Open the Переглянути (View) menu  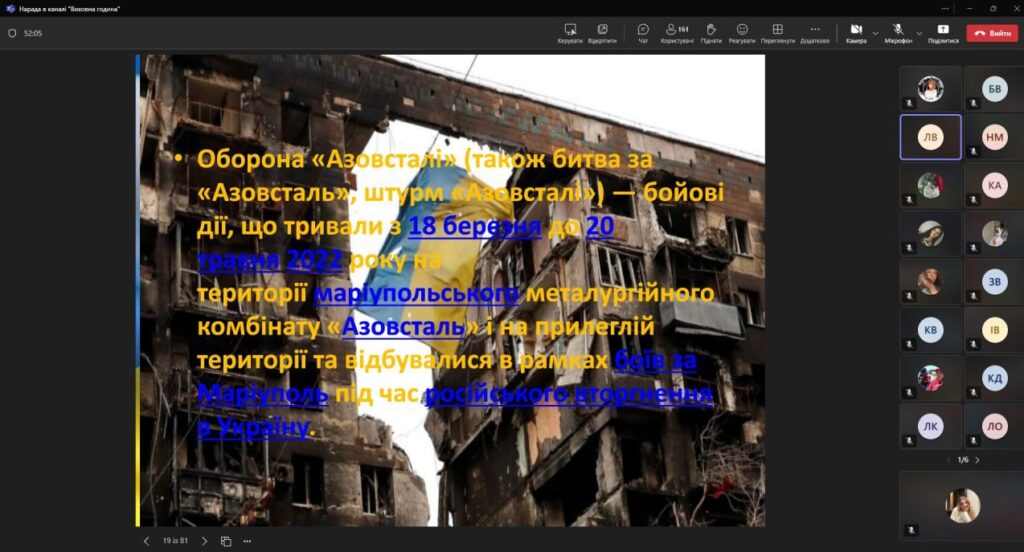[x=777, y=33]
